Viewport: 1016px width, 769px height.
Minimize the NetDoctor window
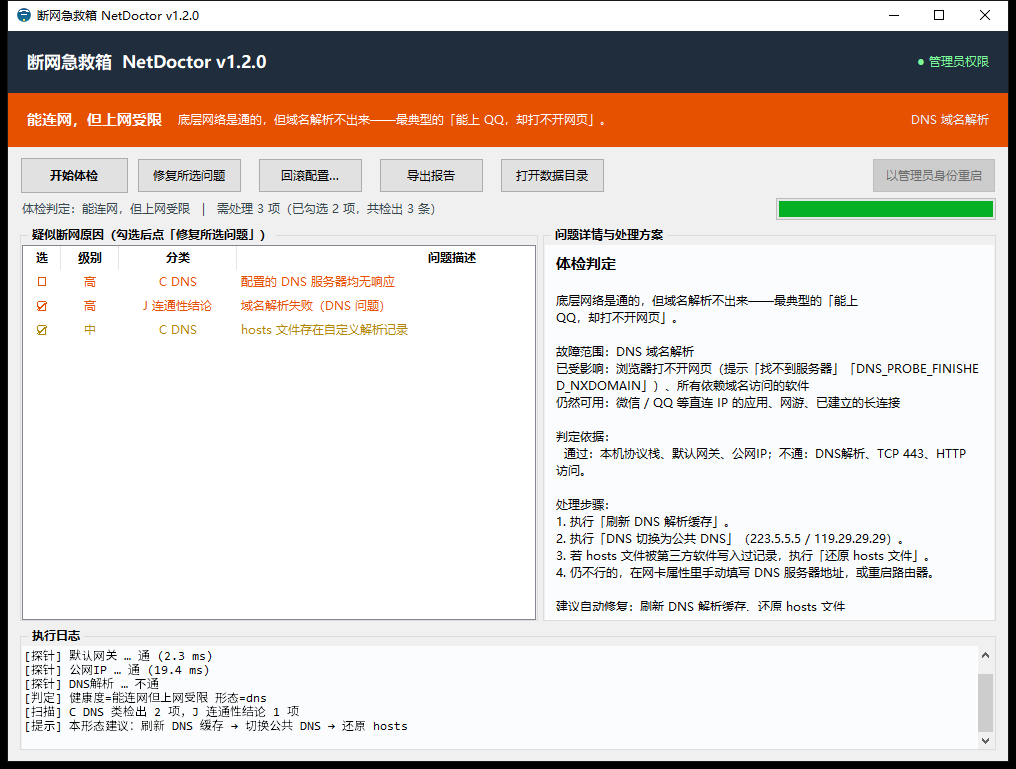tap(894, 15)
